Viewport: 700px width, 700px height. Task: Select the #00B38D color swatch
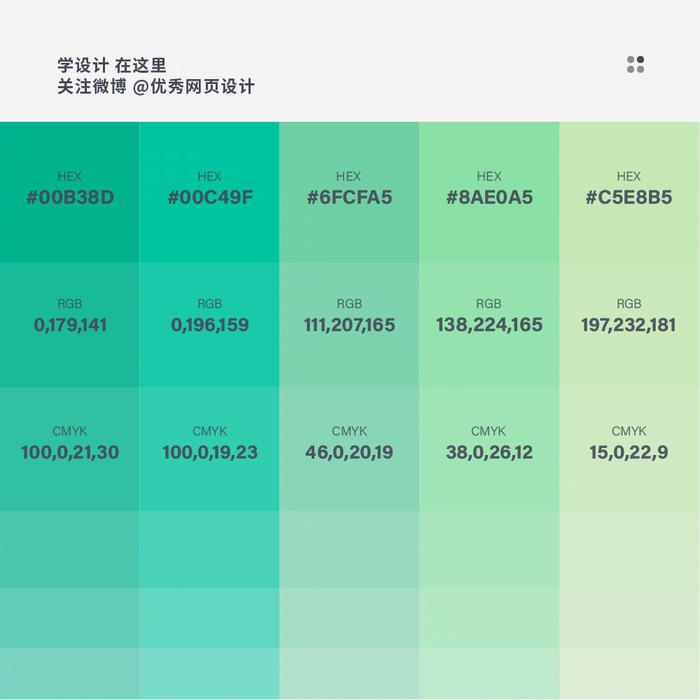[x=69, y=192]
